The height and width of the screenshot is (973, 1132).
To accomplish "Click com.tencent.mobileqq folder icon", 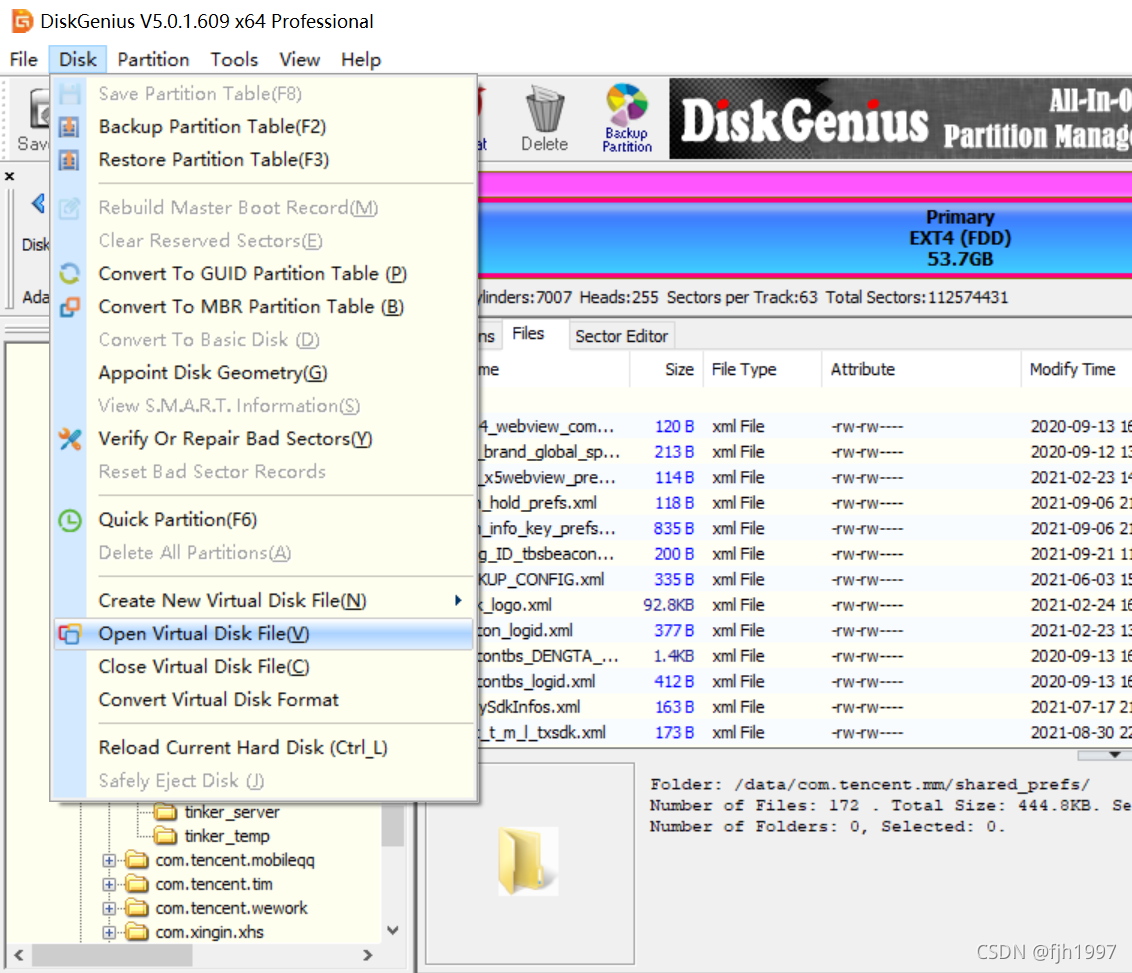I will pyautogui.click(x=136, y=860).
